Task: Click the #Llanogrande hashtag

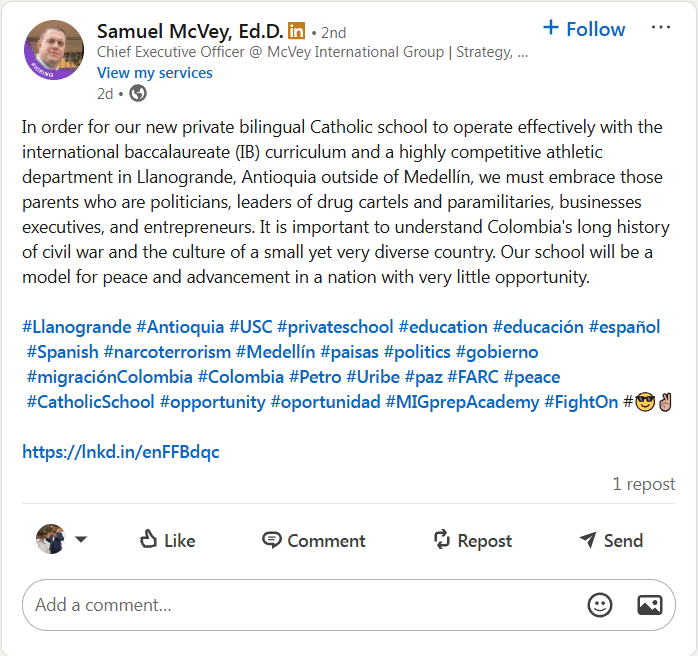Action: tap(77, 327)
